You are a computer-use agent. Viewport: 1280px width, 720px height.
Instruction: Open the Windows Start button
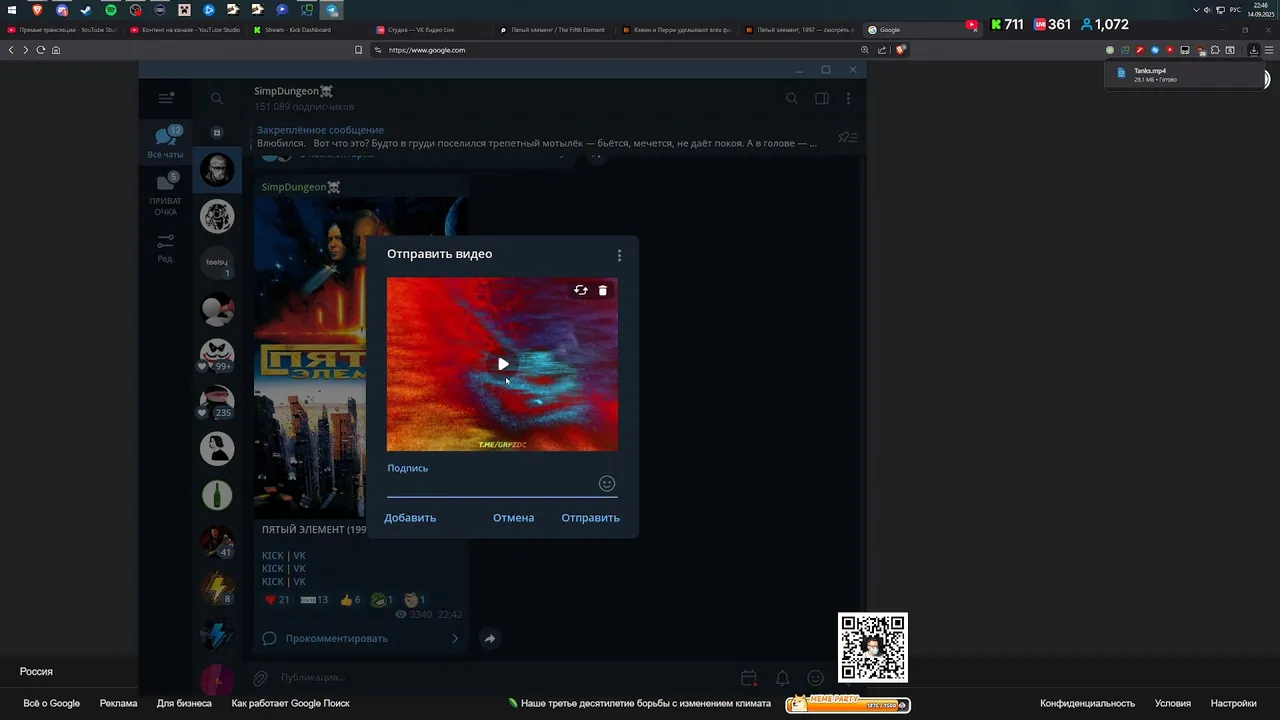[12, 10]
